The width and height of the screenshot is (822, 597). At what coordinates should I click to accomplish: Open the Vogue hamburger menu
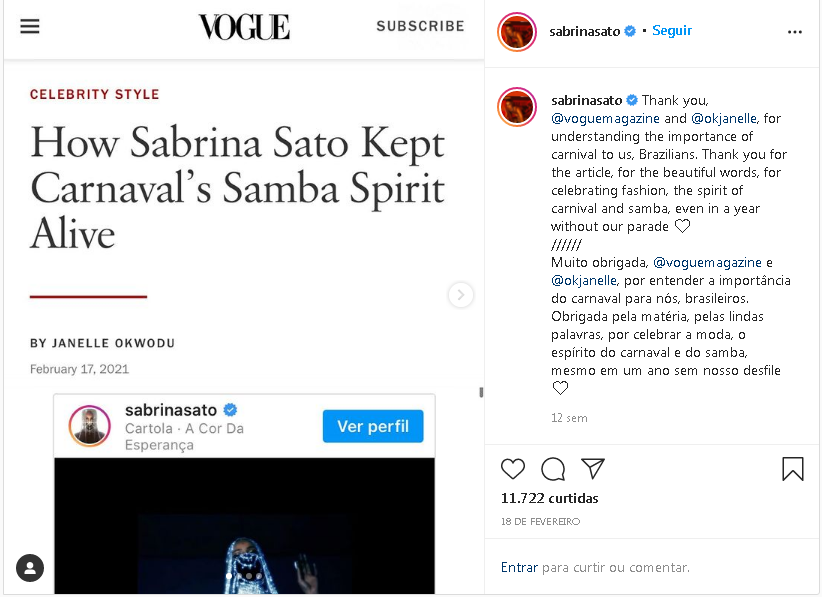[30, 26]
